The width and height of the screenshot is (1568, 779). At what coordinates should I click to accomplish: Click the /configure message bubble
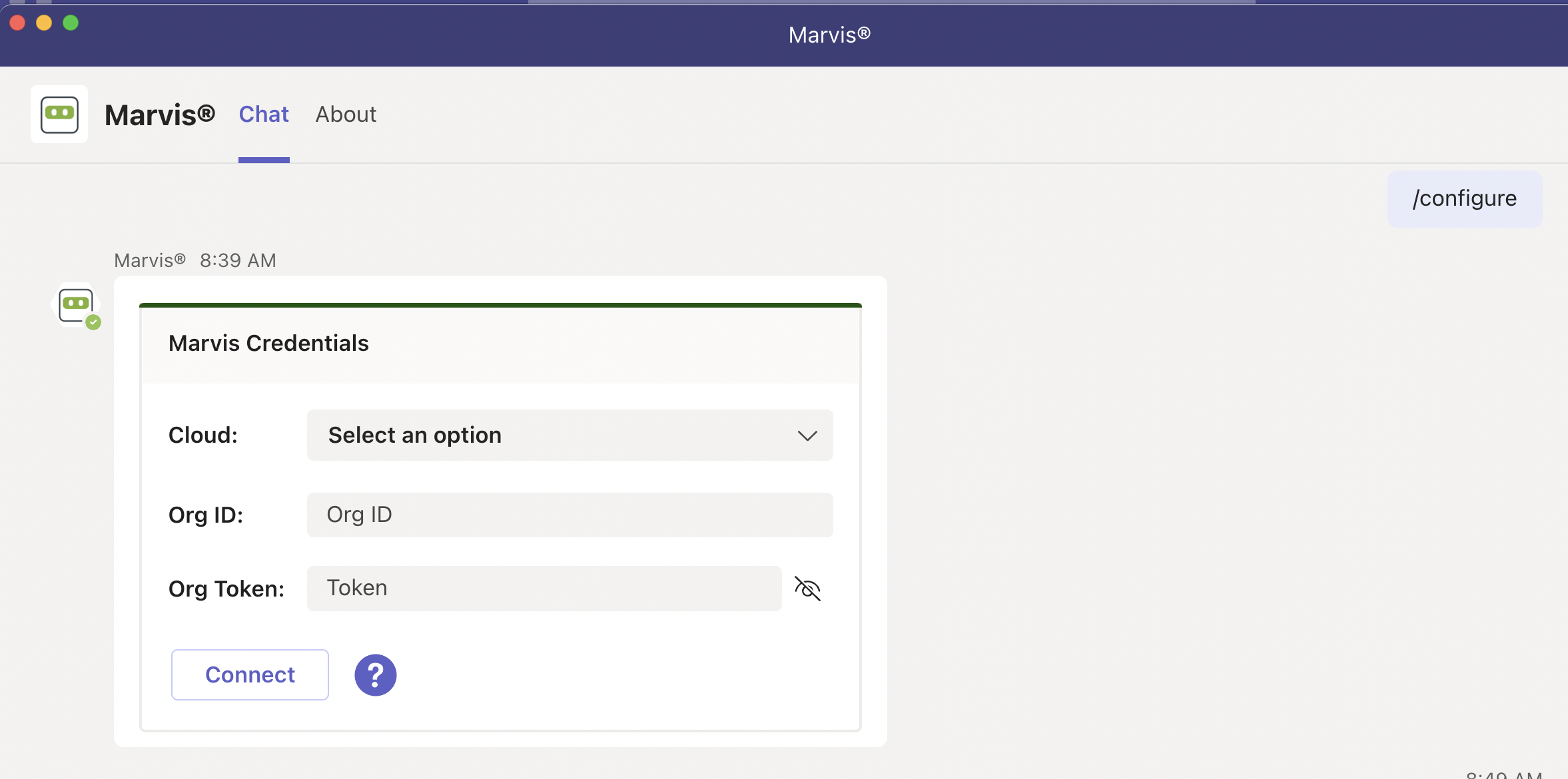(1464, 199)
